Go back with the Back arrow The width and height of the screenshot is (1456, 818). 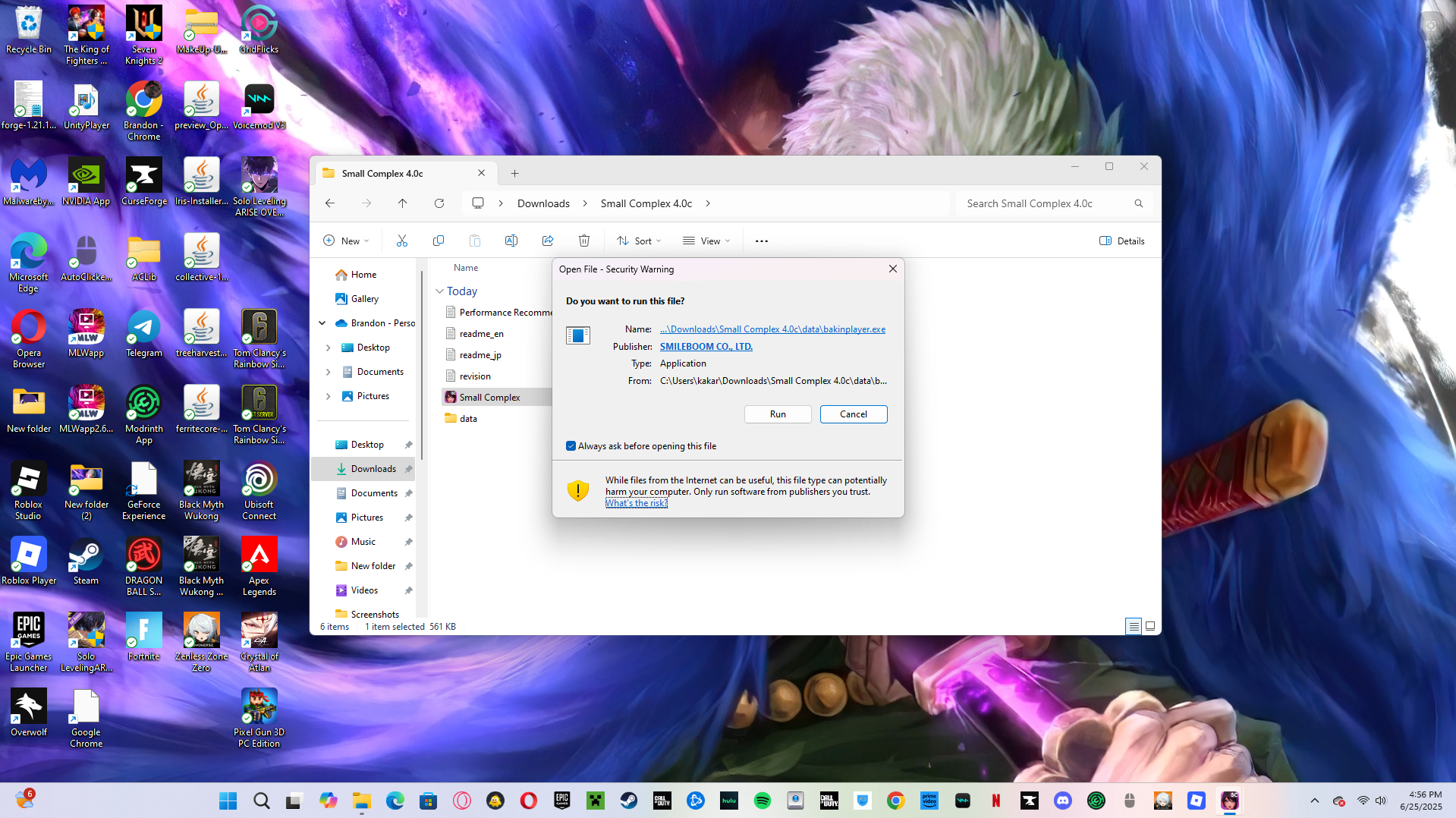[330, 203]
